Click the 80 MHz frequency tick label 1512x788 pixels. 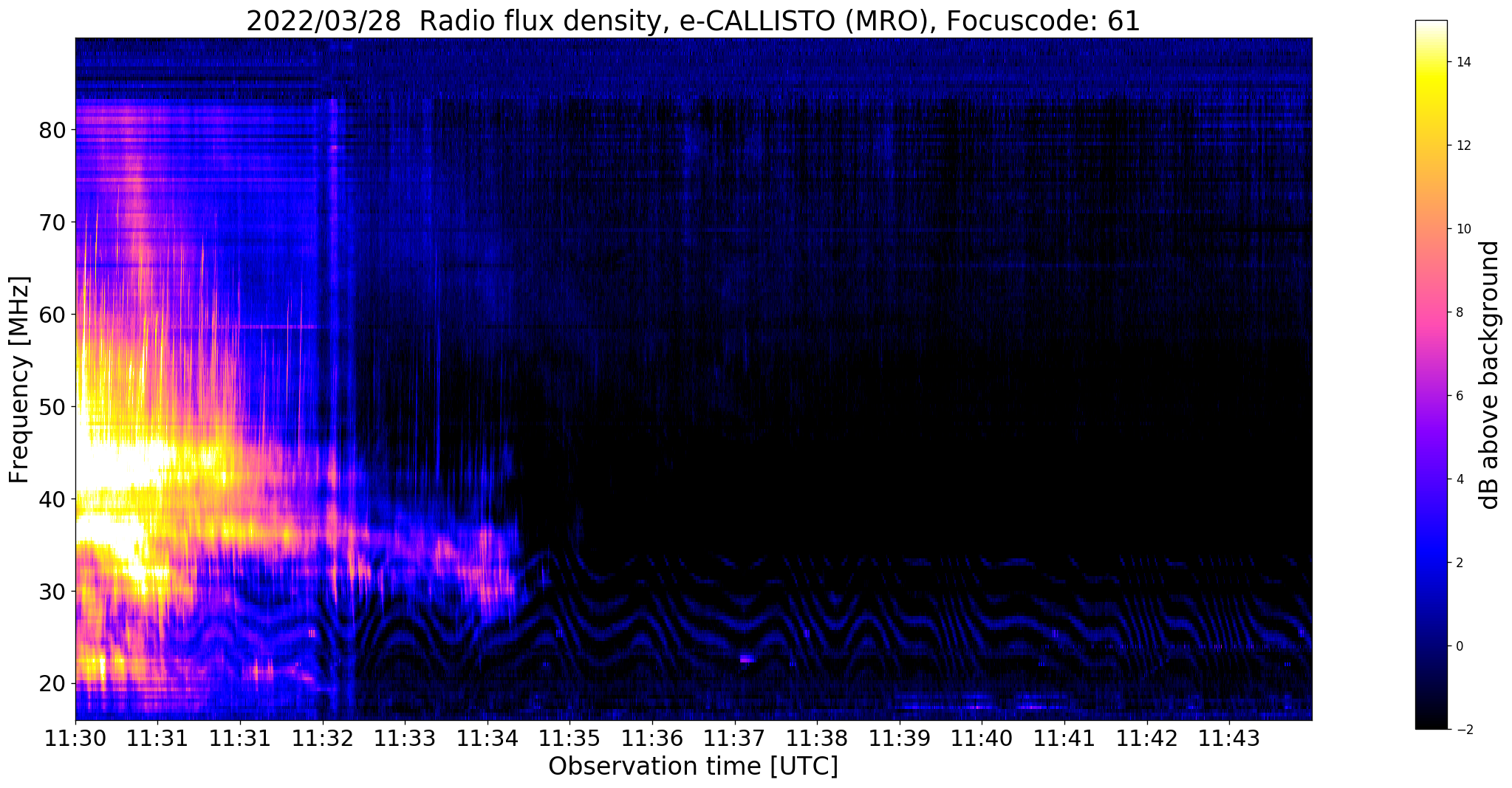tap(52, 130)
